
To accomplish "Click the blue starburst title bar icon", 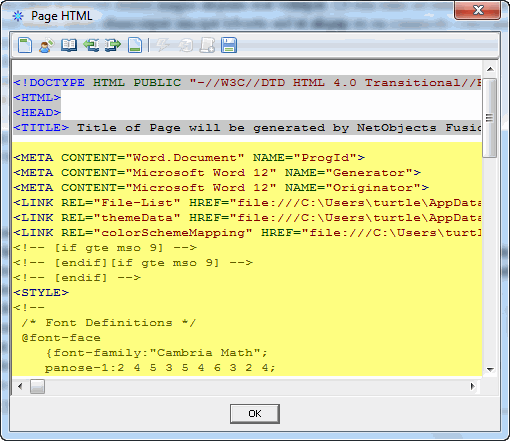I will pos(18,16).
